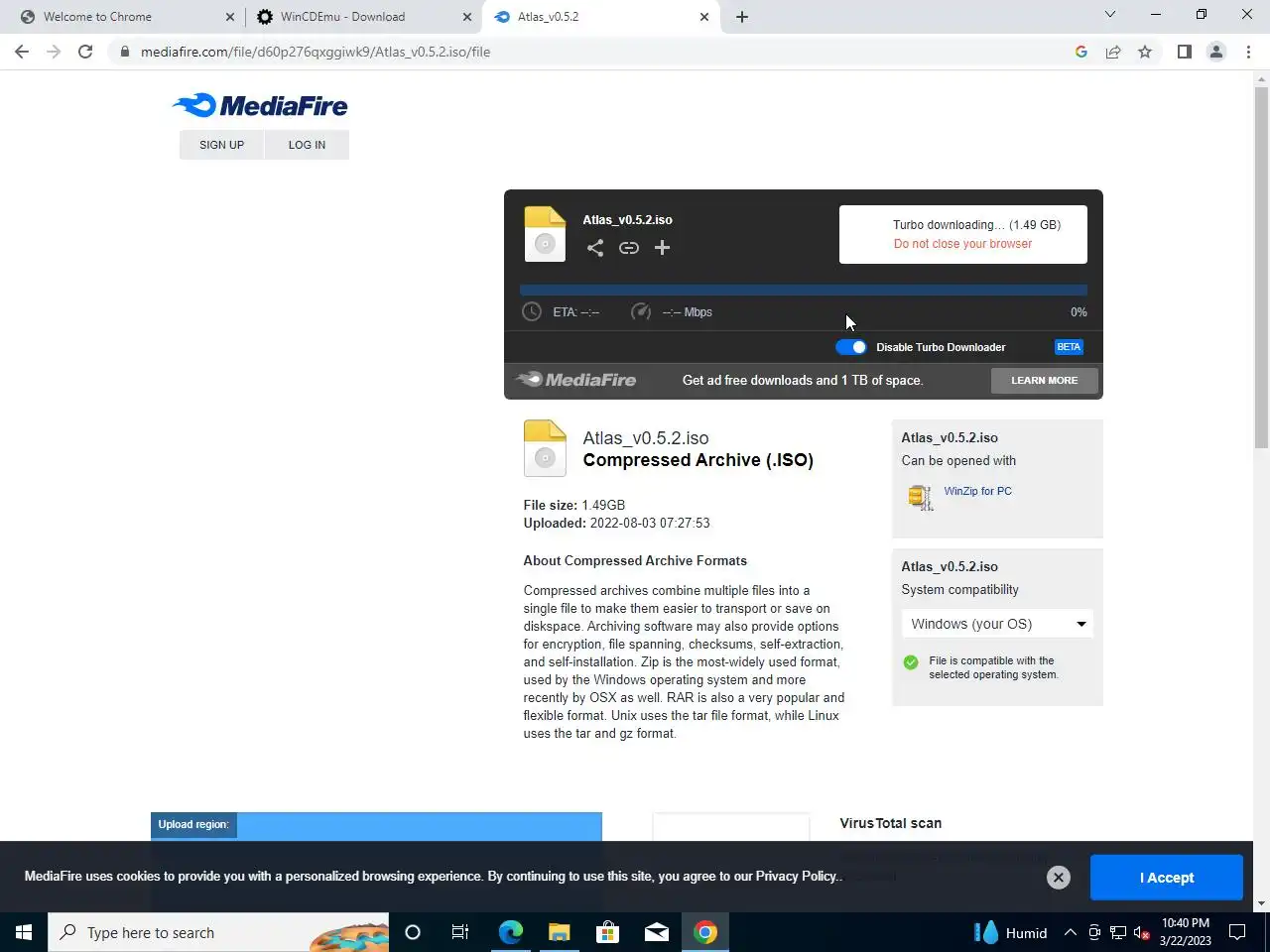Click the green compatibility checkmark icon

click(x=911, y=662)
